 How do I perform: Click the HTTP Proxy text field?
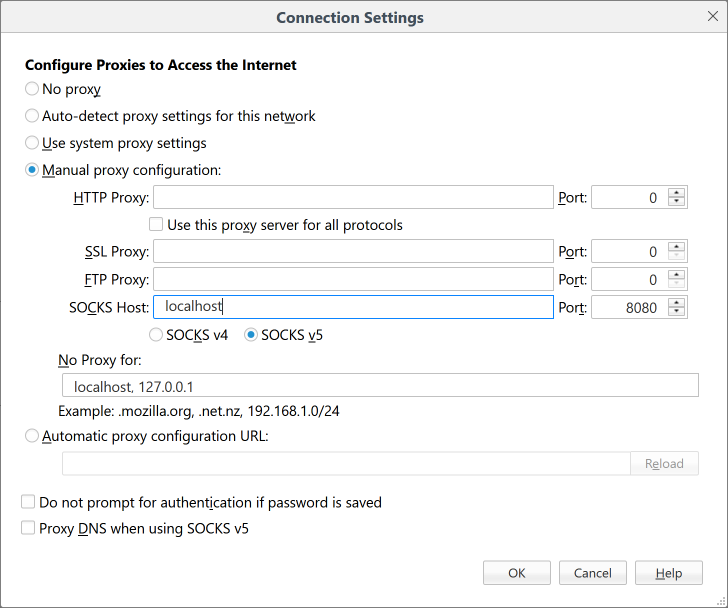coord(353,197)
